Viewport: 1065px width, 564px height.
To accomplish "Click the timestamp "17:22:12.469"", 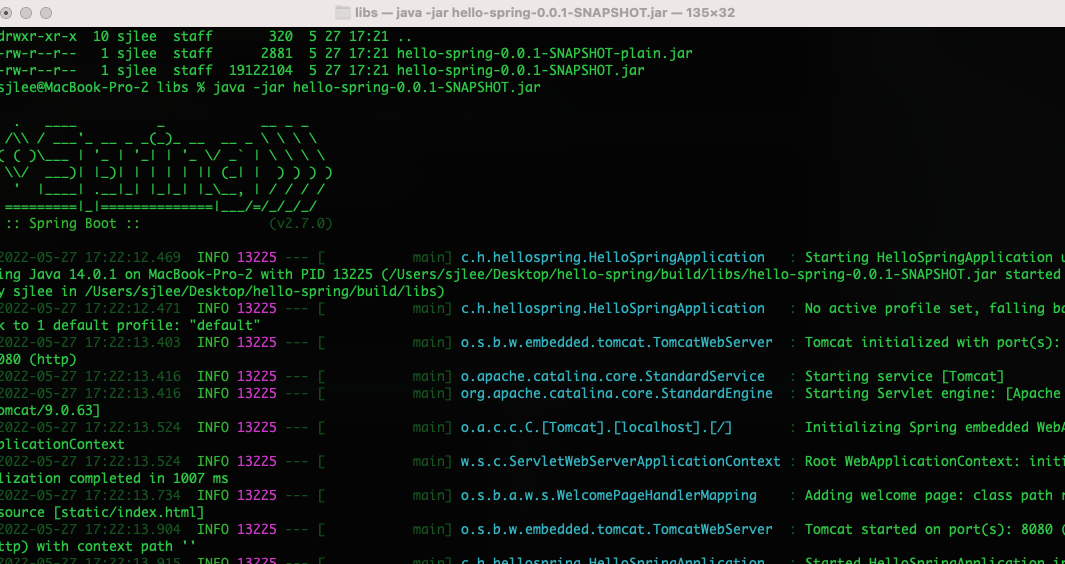I will [133, 258].
